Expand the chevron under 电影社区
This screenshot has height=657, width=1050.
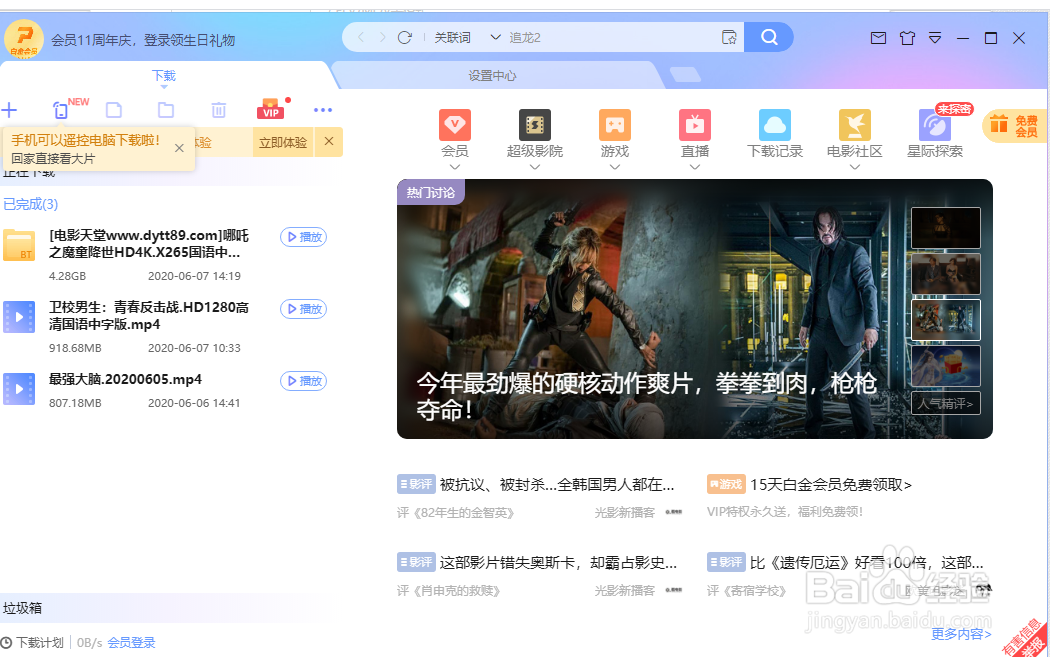click(x=854, y=167)
